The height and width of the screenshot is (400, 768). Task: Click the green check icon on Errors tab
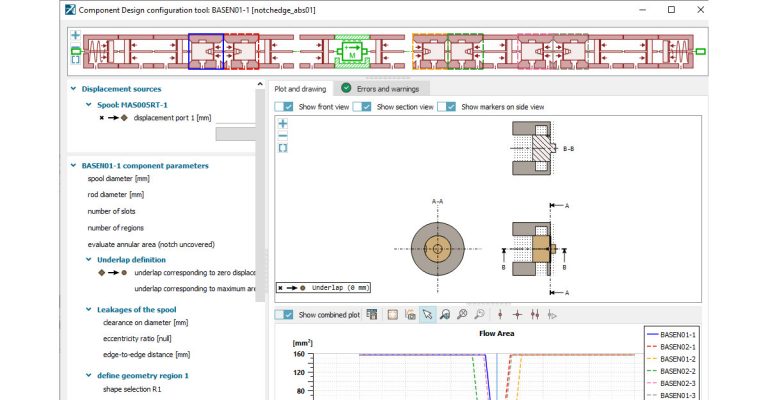point(346,88)
